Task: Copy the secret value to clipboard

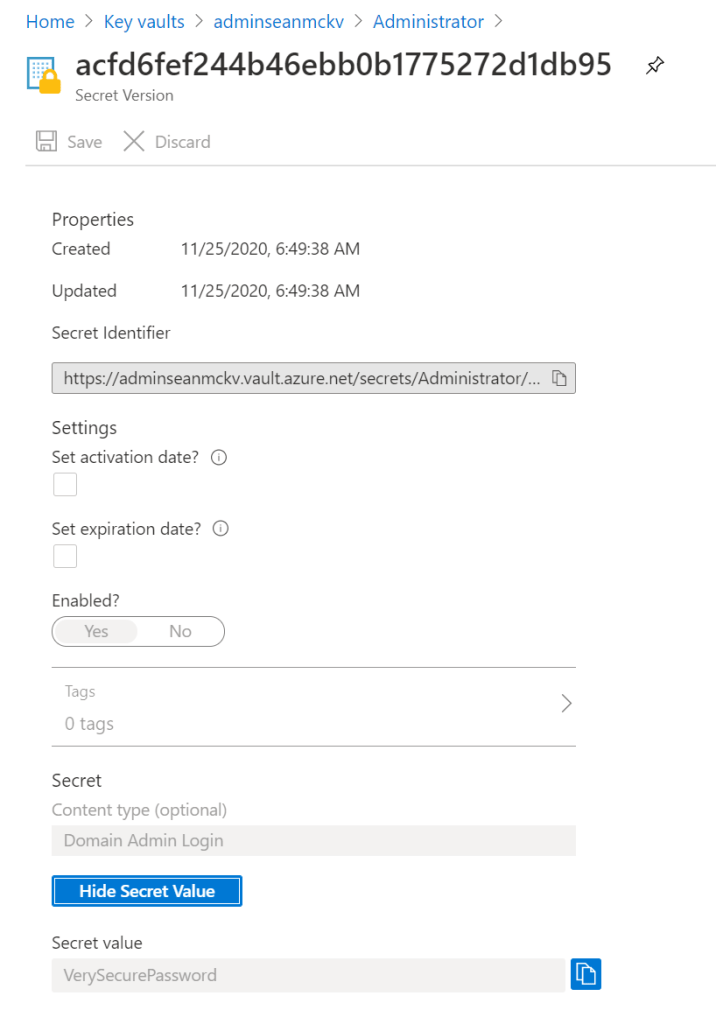Action: (585, 974)
